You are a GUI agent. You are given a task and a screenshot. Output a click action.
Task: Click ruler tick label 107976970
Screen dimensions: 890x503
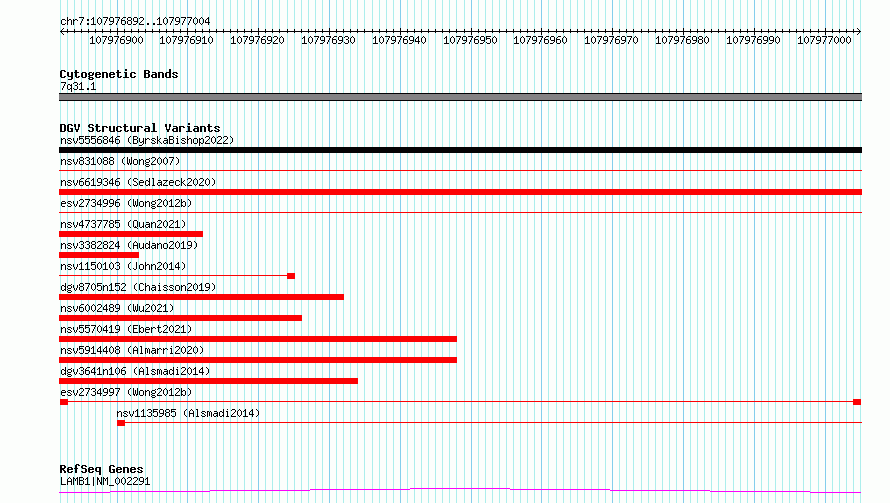[611, 40]
